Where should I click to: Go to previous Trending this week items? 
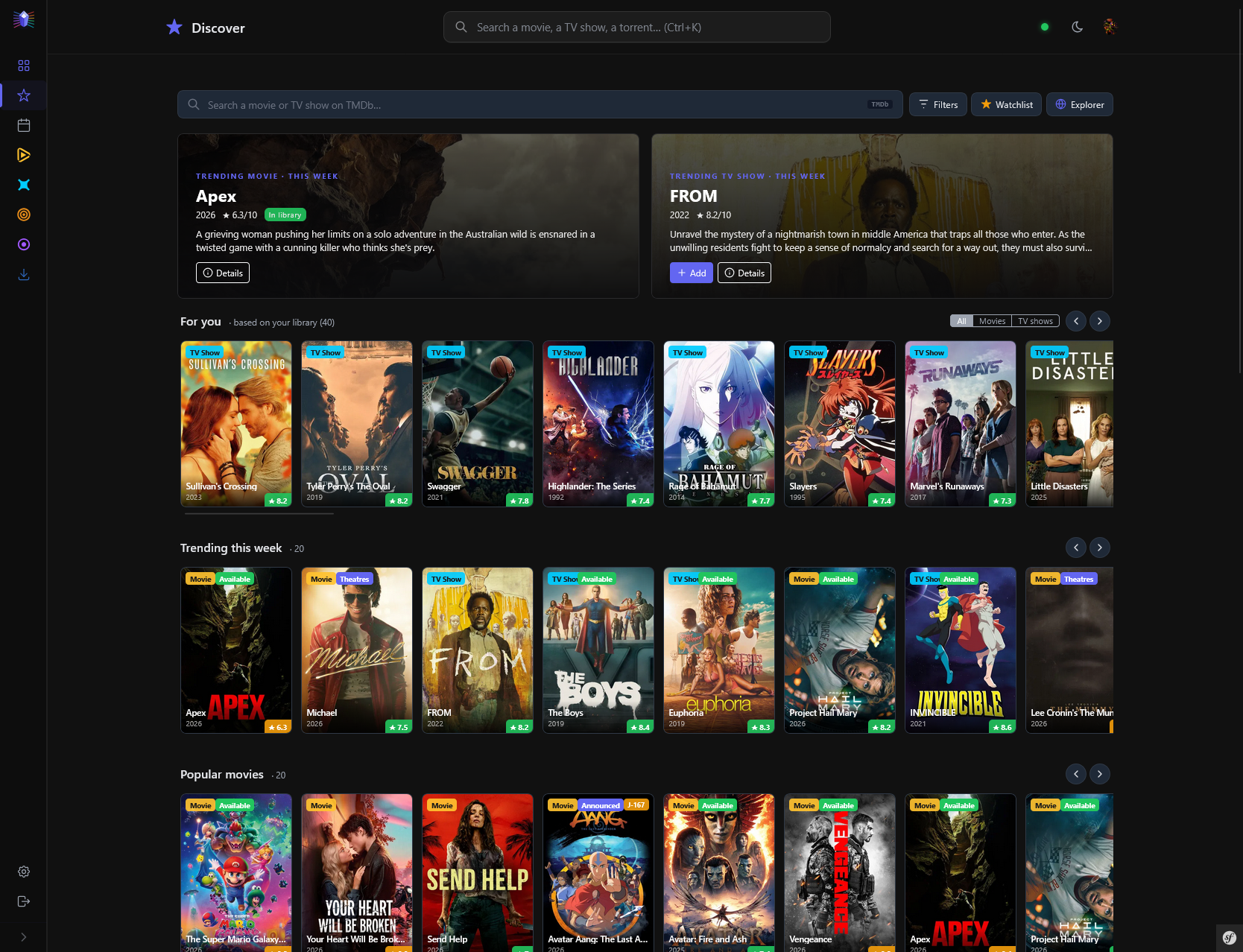point(1076,548)
